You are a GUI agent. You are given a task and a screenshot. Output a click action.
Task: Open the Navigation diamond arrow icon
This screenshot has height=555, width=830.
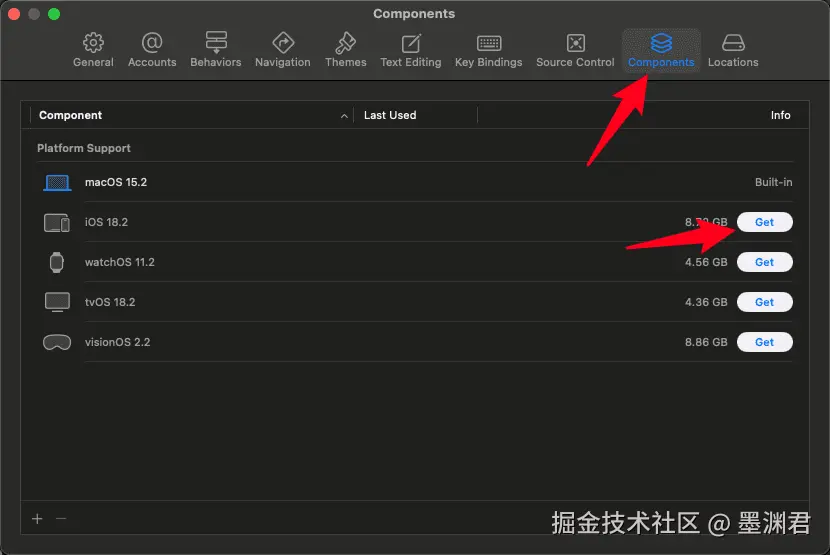point(283,43)
